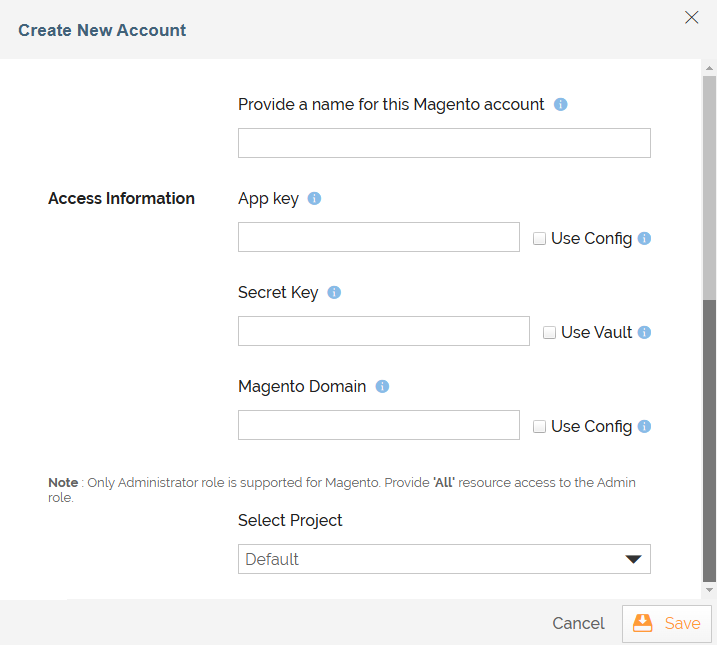
Task: Open the Select Project dropdown arrow
Action: 633,559
